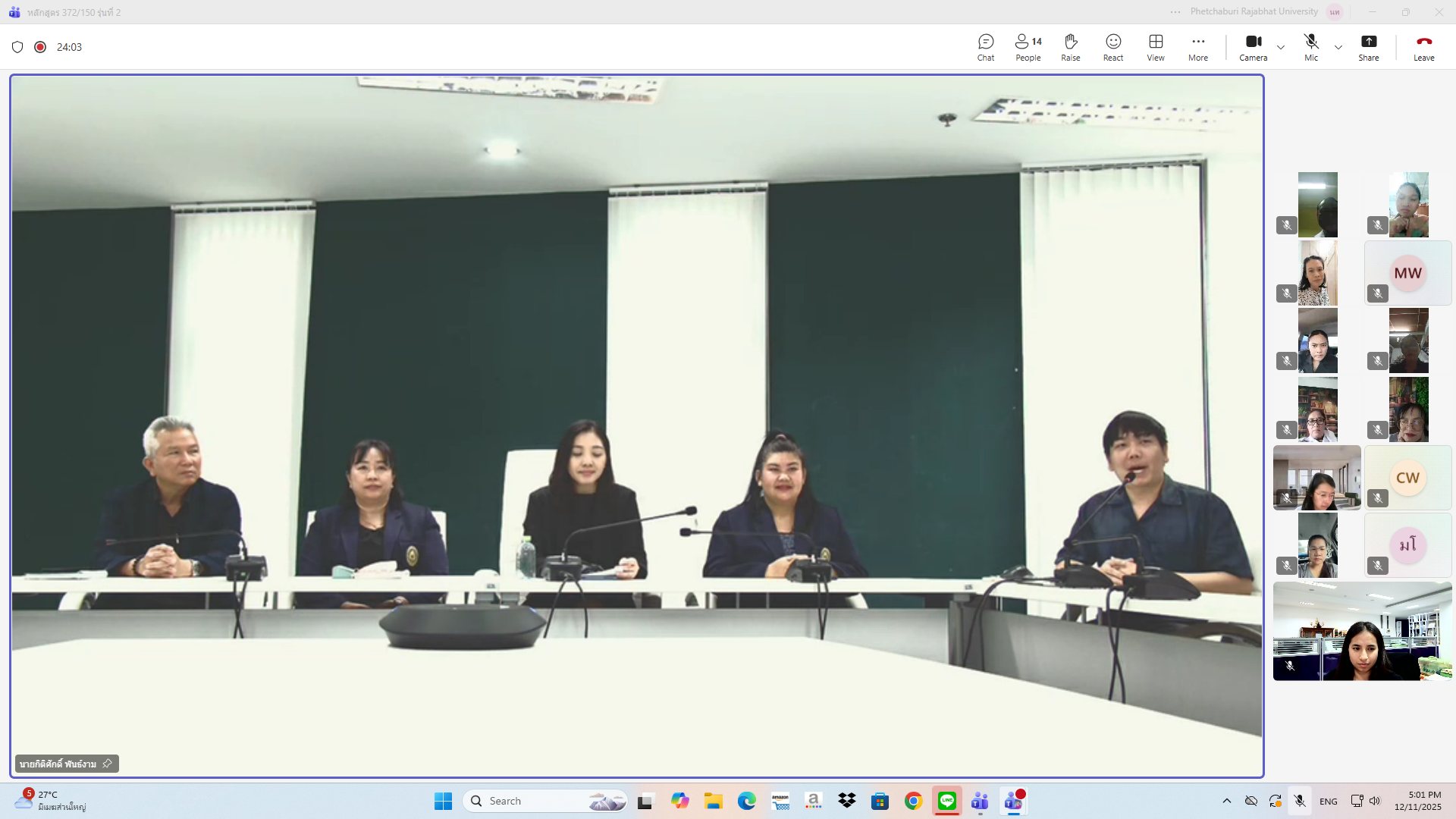The image size is (1456, 819).
Task: Select the MW participant tile
Action: point(1407,273)
